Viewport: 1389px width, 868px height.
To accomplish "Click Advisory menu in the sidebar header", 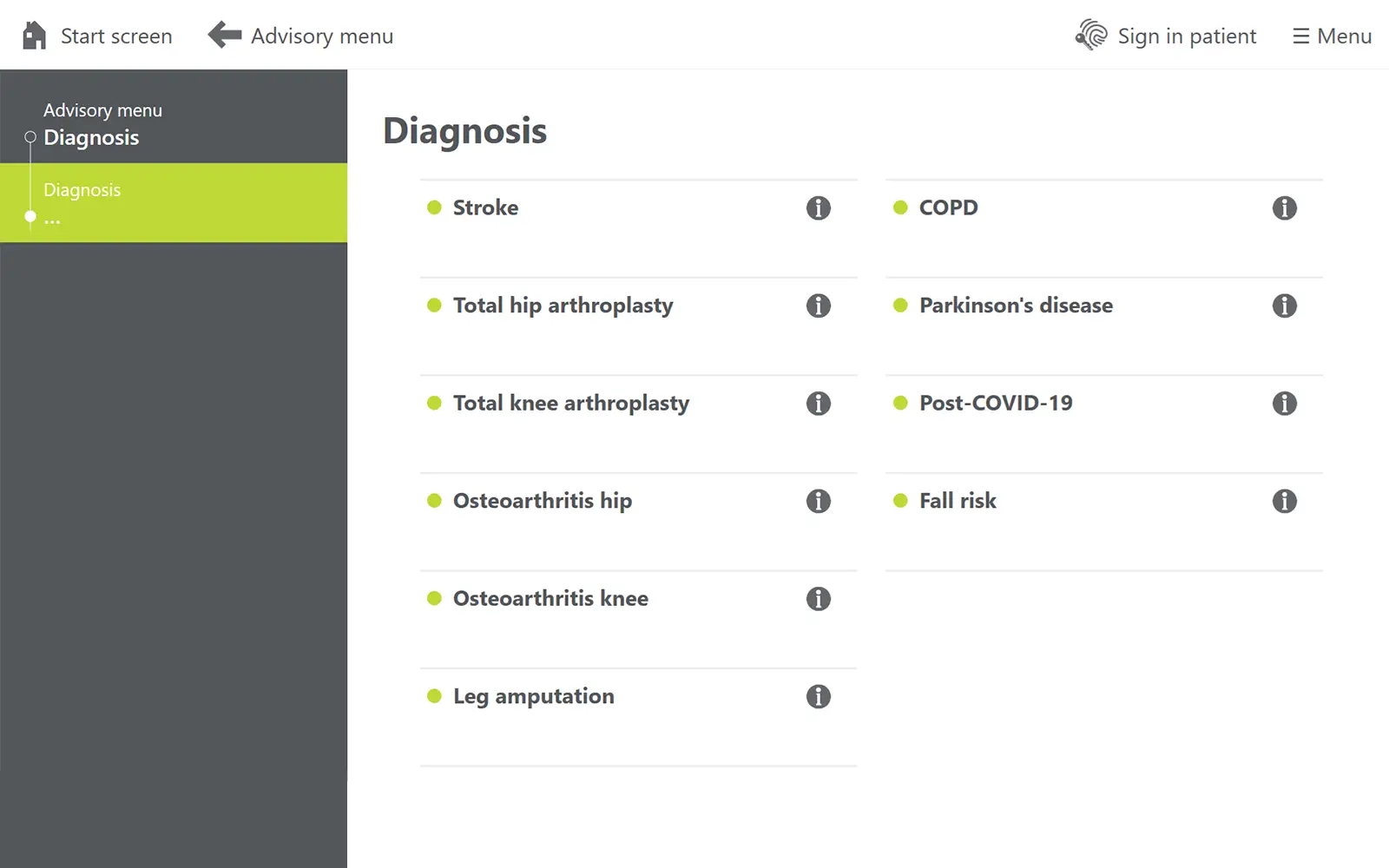I will (102, 110).
